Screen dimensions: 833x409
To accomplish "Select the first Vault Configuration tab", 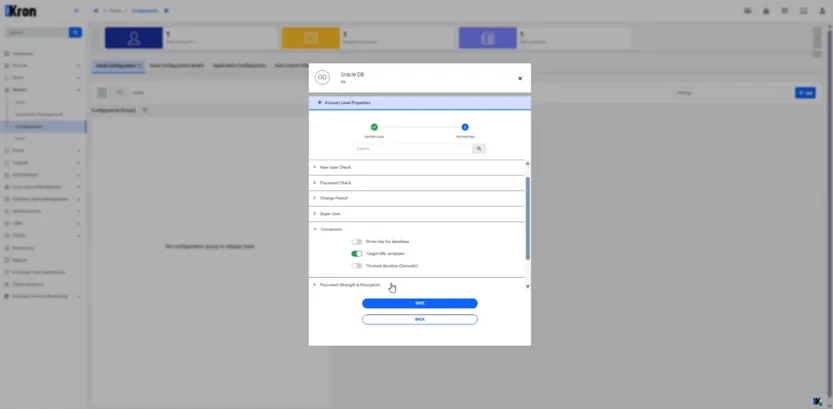I will [117, 65].
